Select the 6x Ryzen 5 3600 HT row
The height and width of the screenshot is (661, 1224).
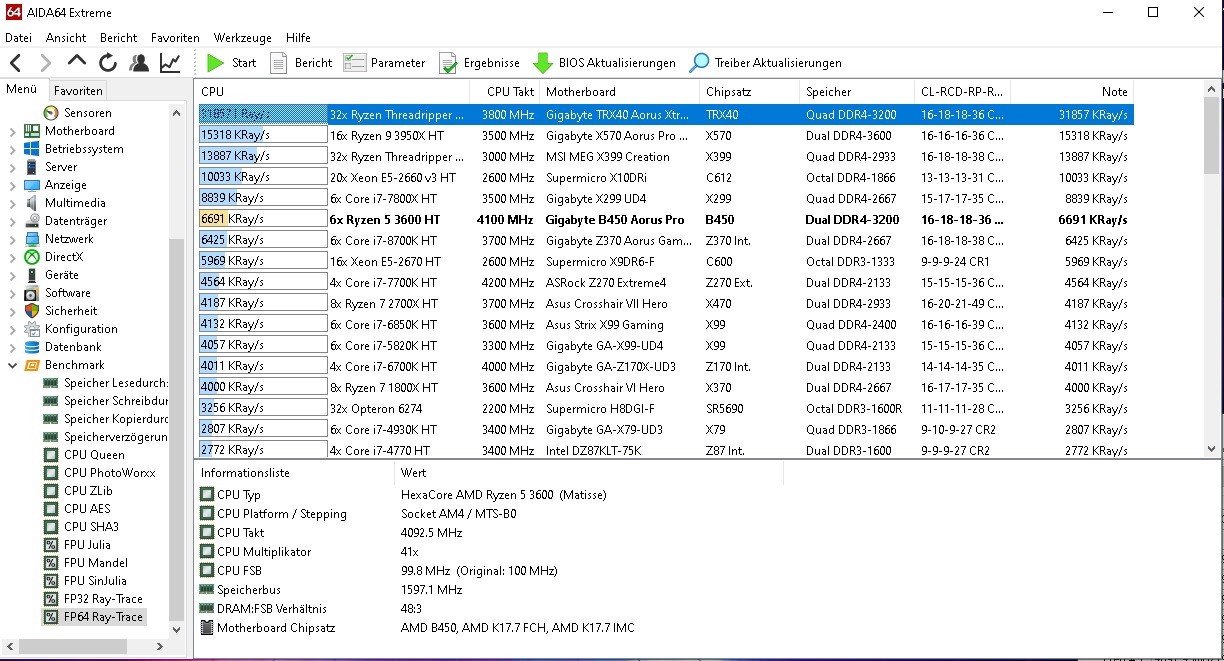pyautogui.click(x=665, y=219)
